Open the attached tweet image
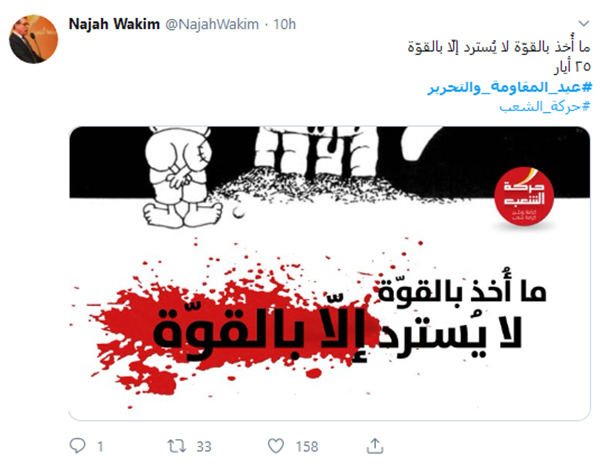Image resolution: width=600 pixels, height=465 pixels. (x=329, y=273)
